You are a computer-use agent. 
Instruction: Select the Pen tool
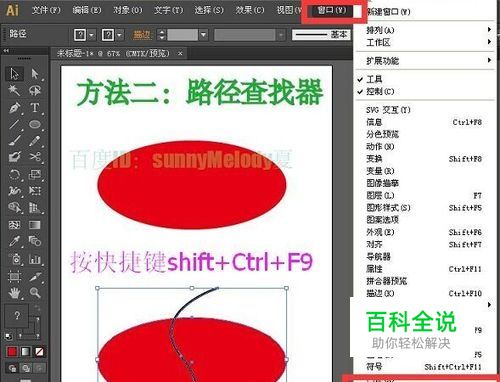click(14, 108)
